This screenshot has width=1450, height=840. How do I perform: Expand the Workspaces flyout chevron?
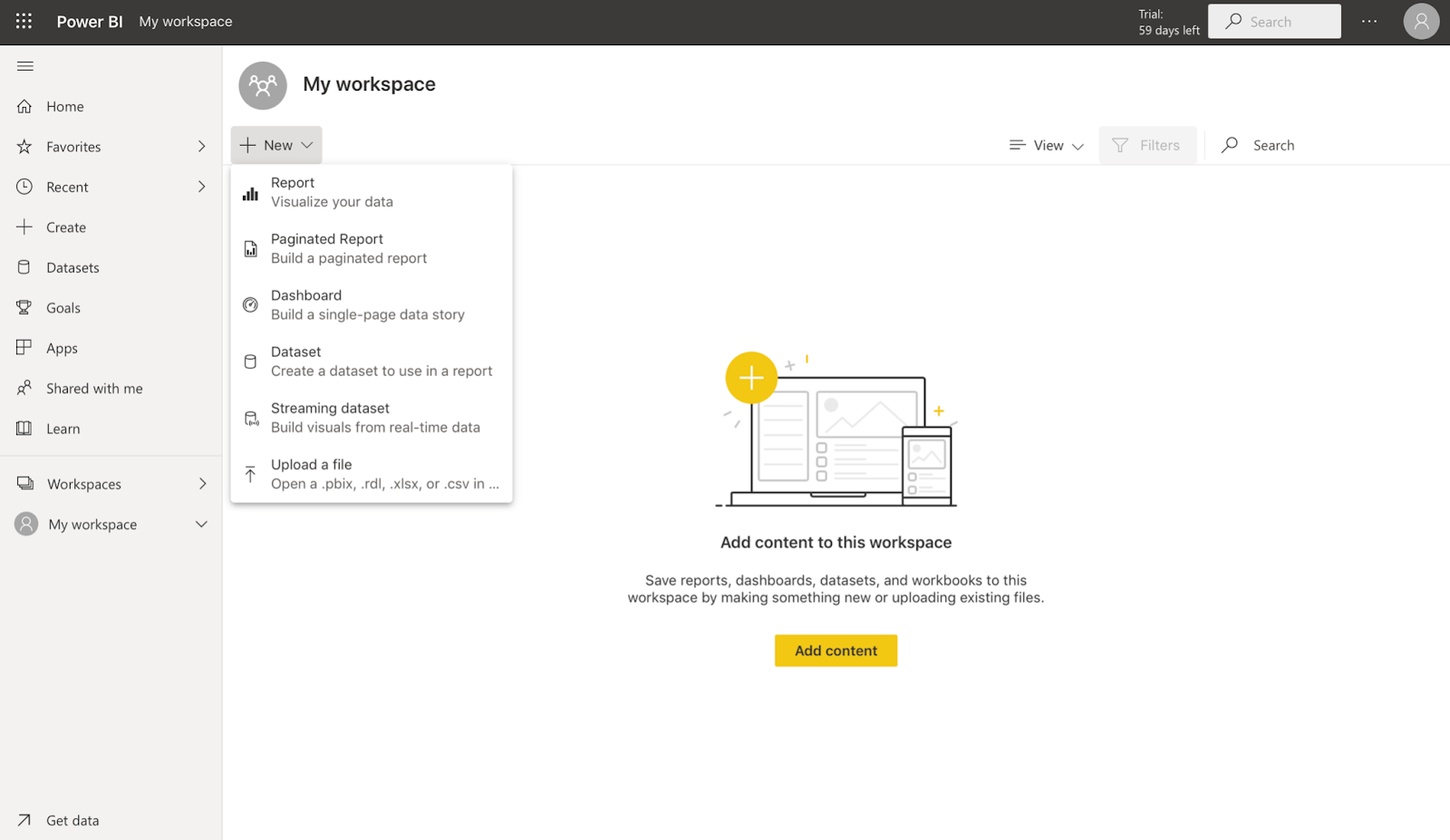pyautogui.click(x=202, y=484)
